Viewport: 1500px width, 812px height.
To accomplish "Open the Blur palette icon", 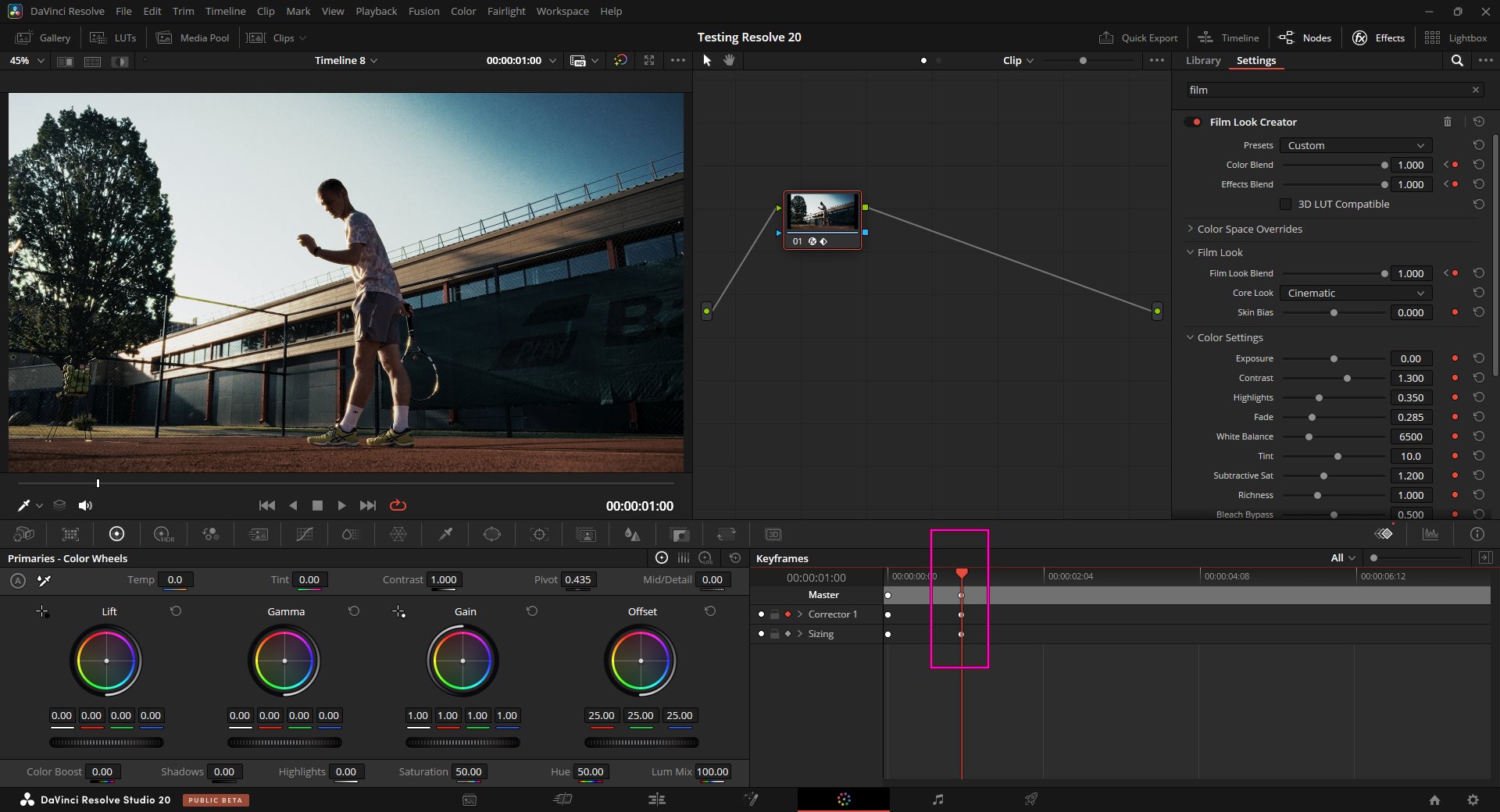I will (632, 534).
